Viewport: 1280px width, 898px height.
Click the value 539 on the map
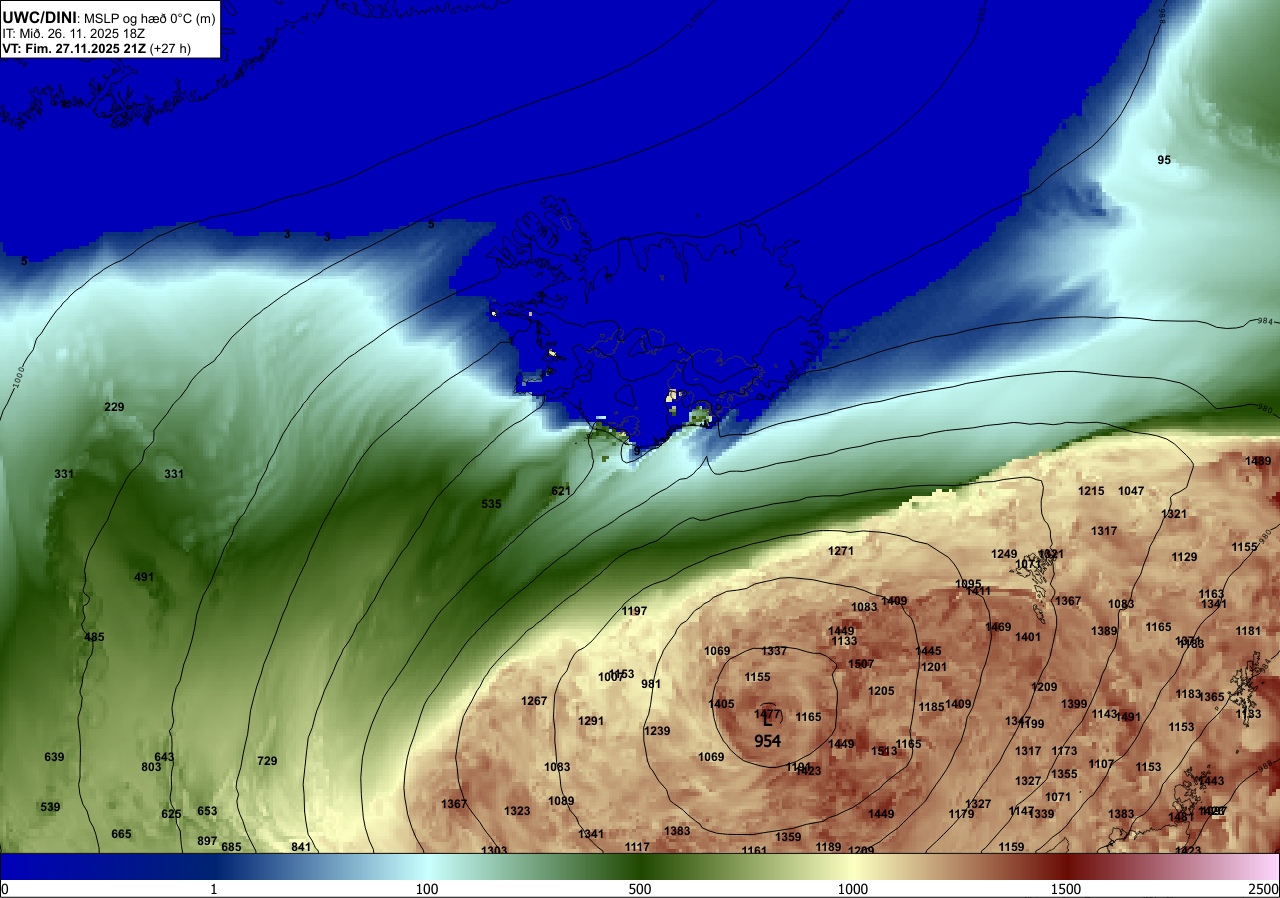tap(50, 807)
